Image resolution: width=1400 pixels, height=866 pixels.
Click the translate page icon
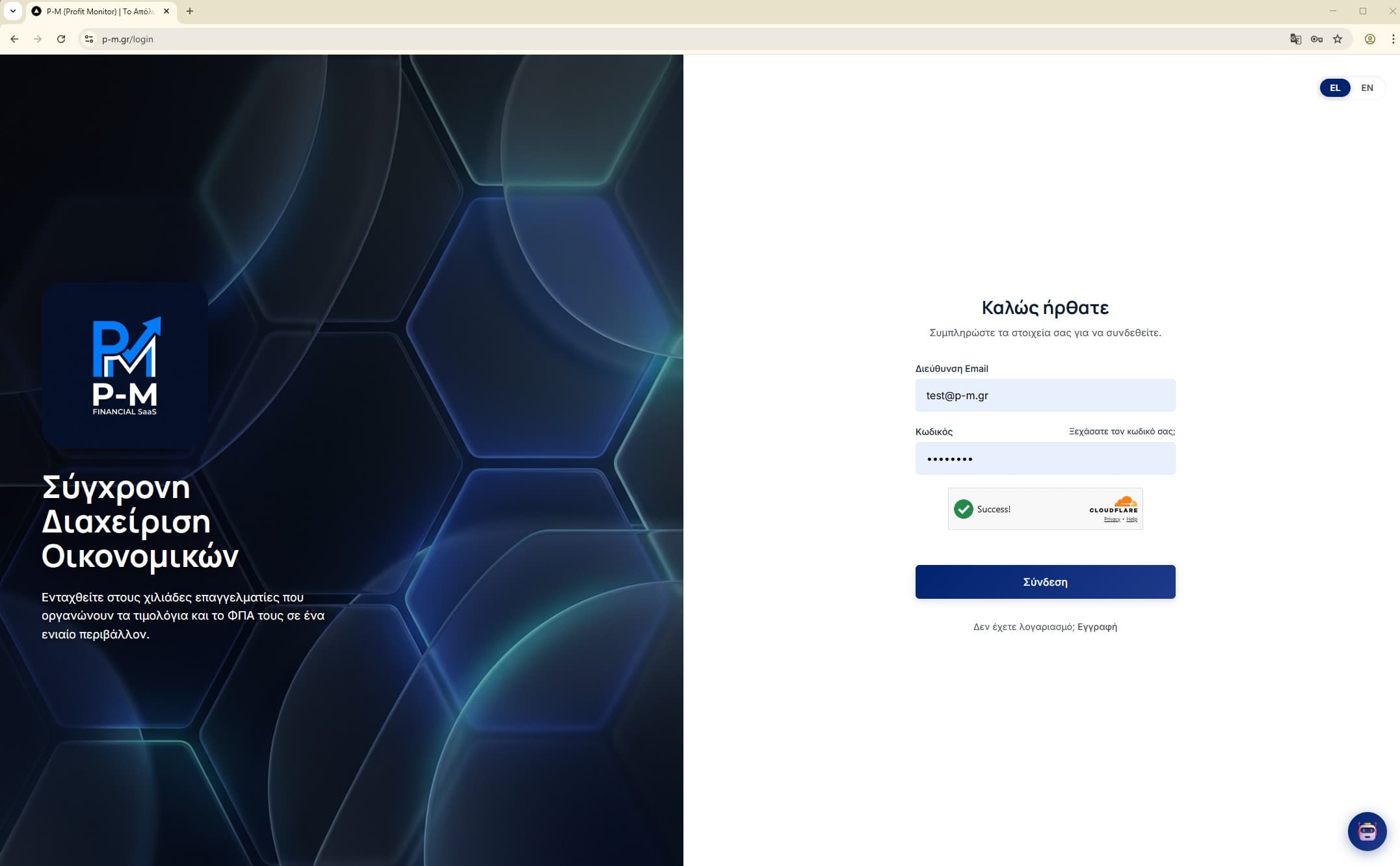(1295, 39)
